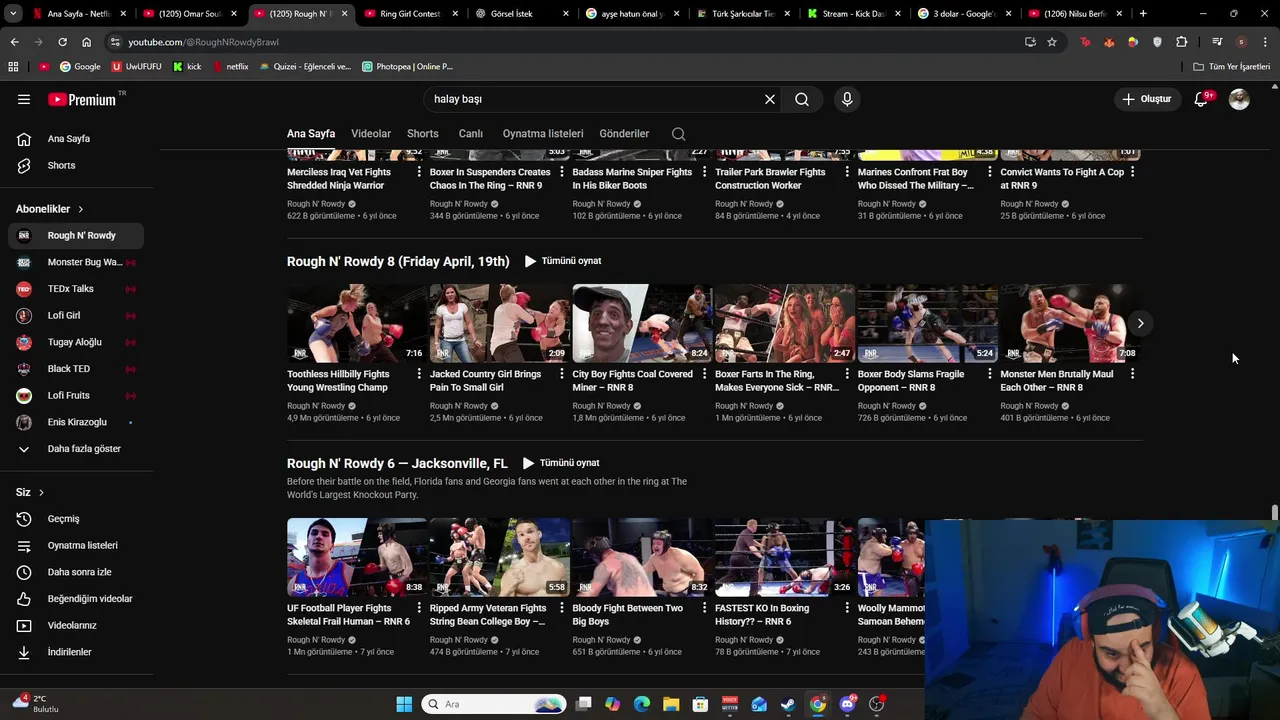Image resolution: width=1280 pixels, height=720 pixels.
Task: Open more options for City Boy Fights video
Action: coord(704,374)
